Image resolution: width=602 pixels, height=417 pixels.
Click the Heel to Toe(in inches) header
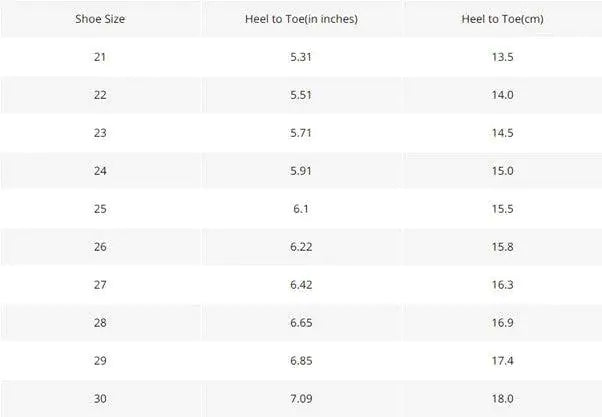pyautogui.click(x=301, y=19)
